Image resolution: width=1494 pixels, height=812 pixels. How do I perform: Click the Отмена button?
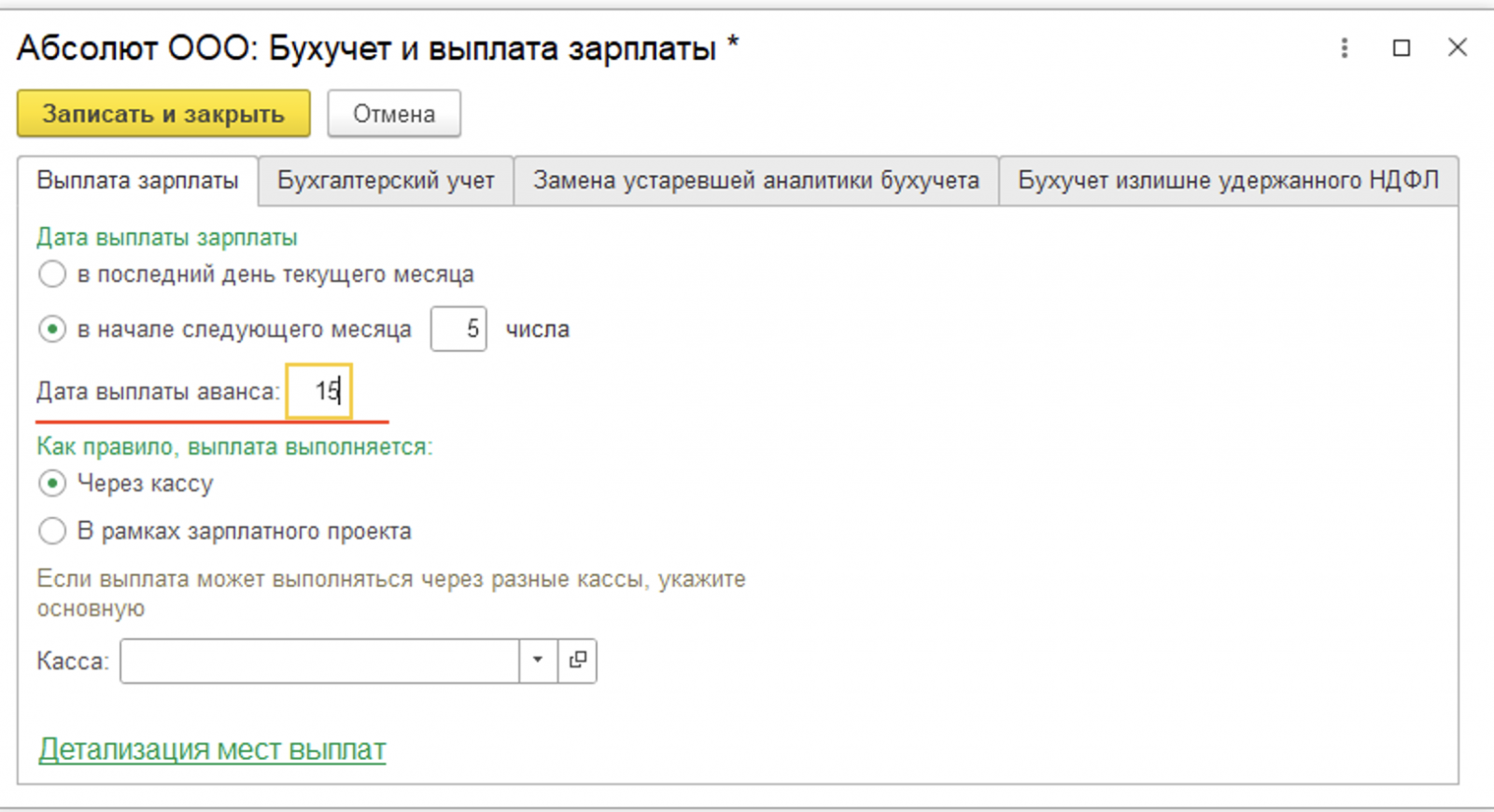point(394,114)
